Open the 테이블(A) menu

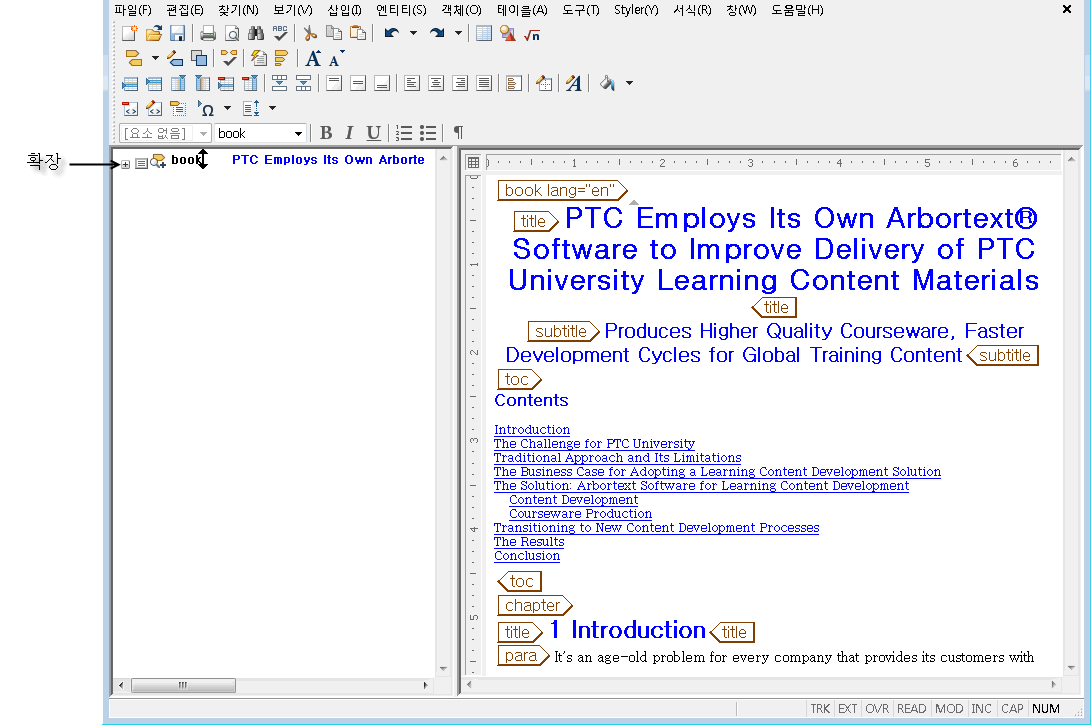coord(522,10)
